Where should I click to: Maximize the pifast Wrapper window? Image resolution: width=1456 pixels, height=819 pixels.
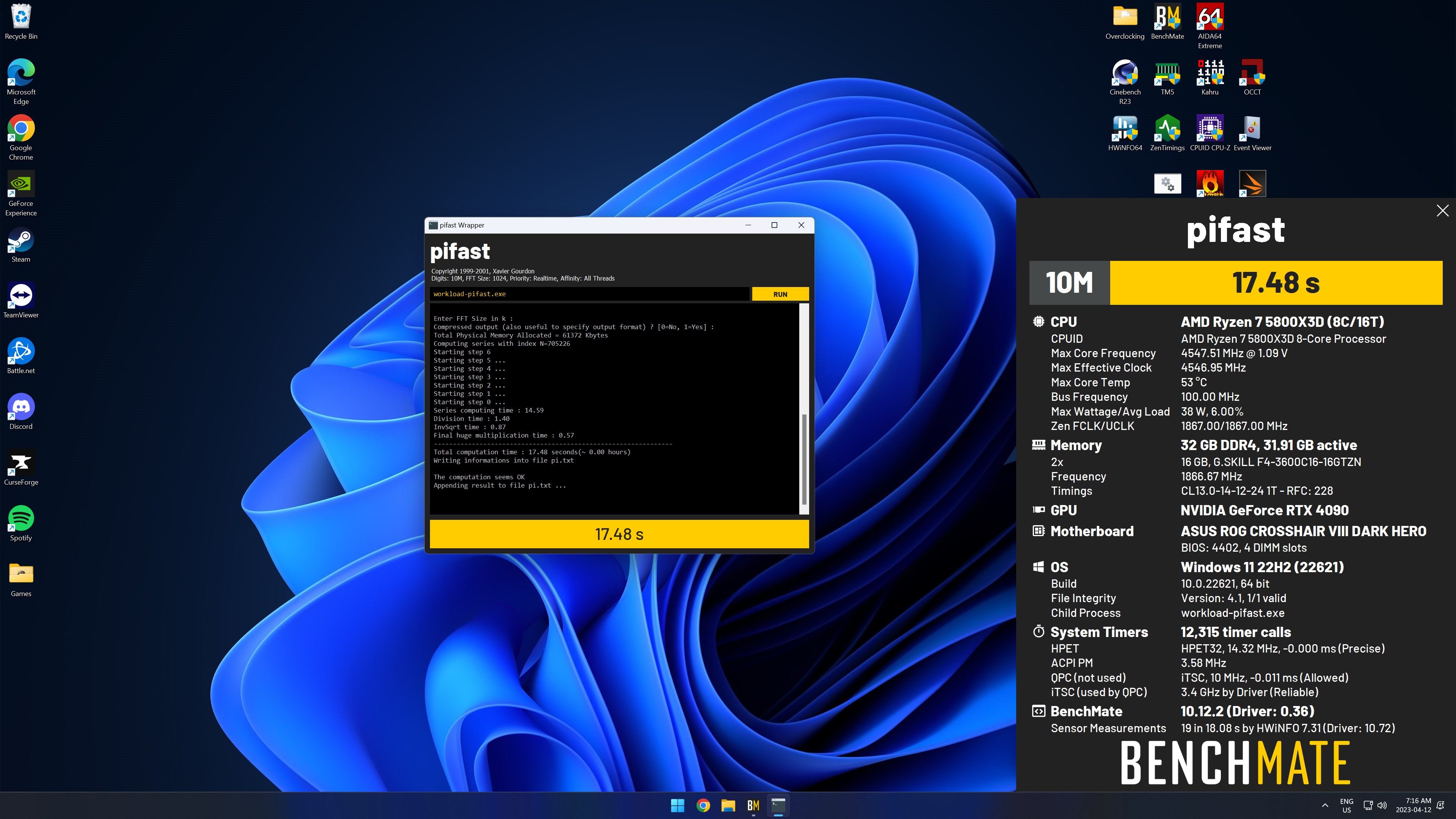774,225
